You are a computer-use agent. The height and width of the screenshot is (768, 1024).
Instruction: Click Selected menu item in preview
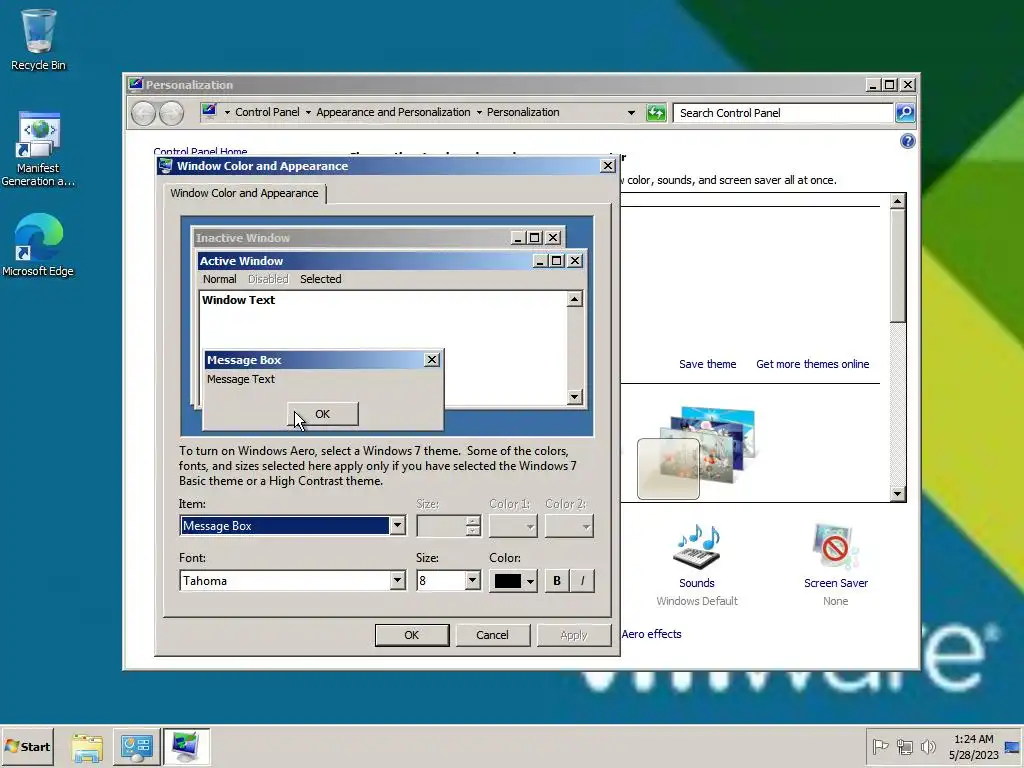pyautogui.click(x=321, y=280)
